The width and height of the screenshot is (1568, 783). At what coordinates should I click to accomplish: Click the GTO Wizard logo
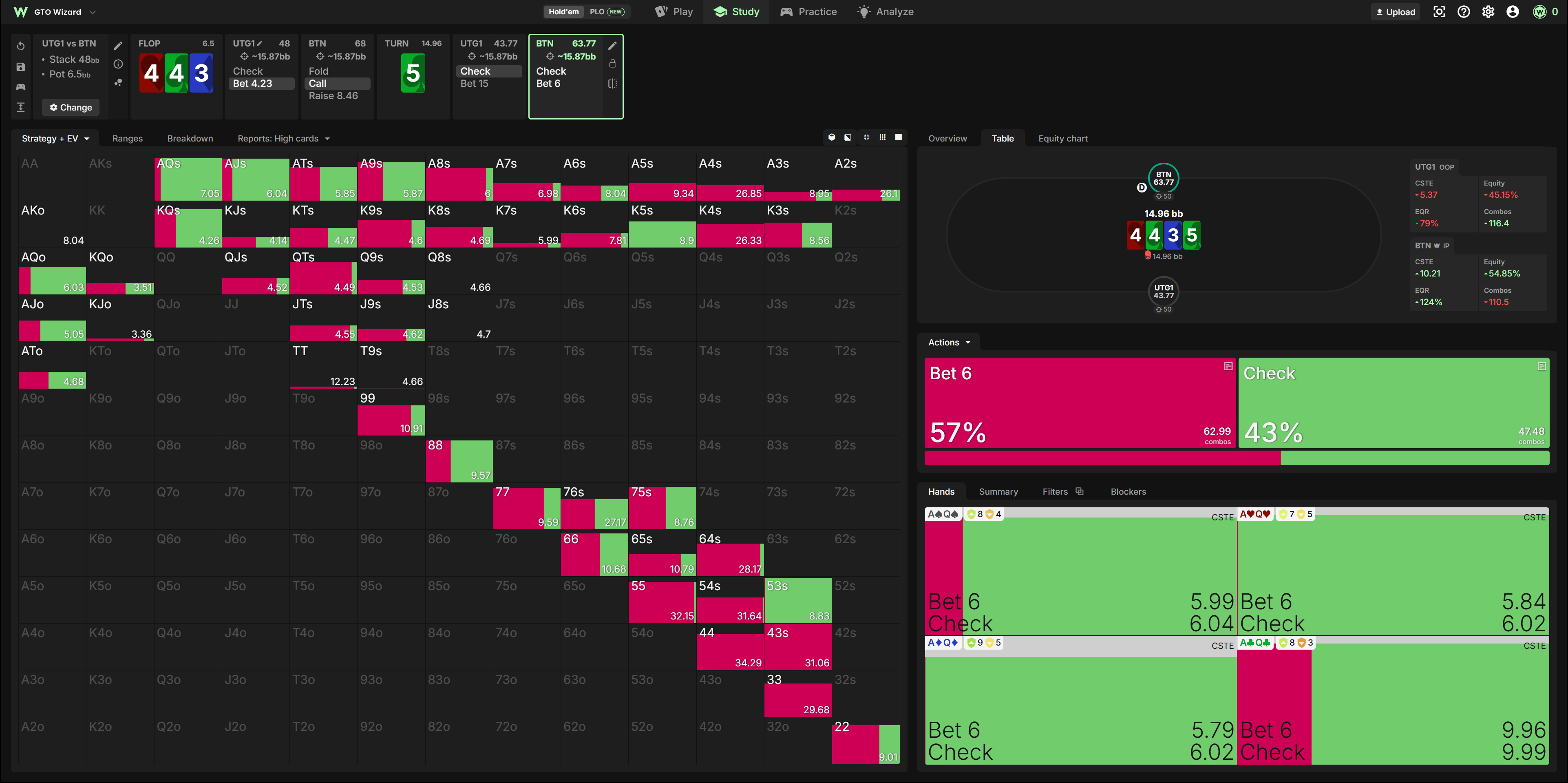click(x=20, y=11)
